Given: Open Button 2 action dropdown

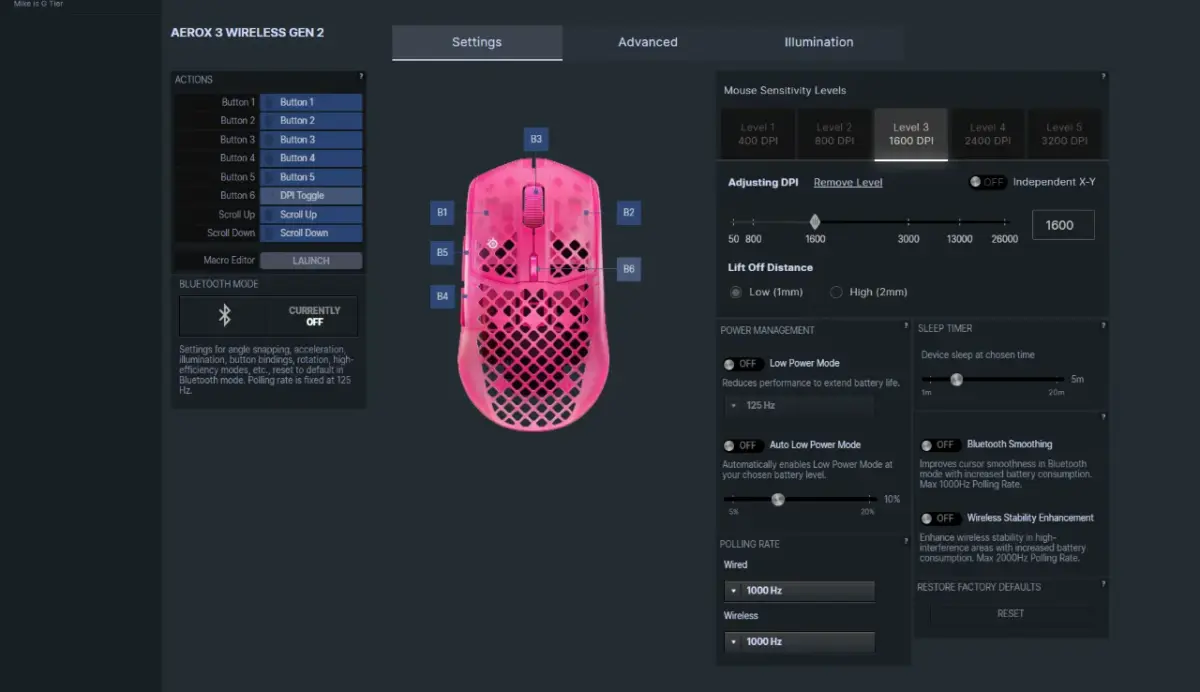Looking at the screenshot, I should (311, 120).
